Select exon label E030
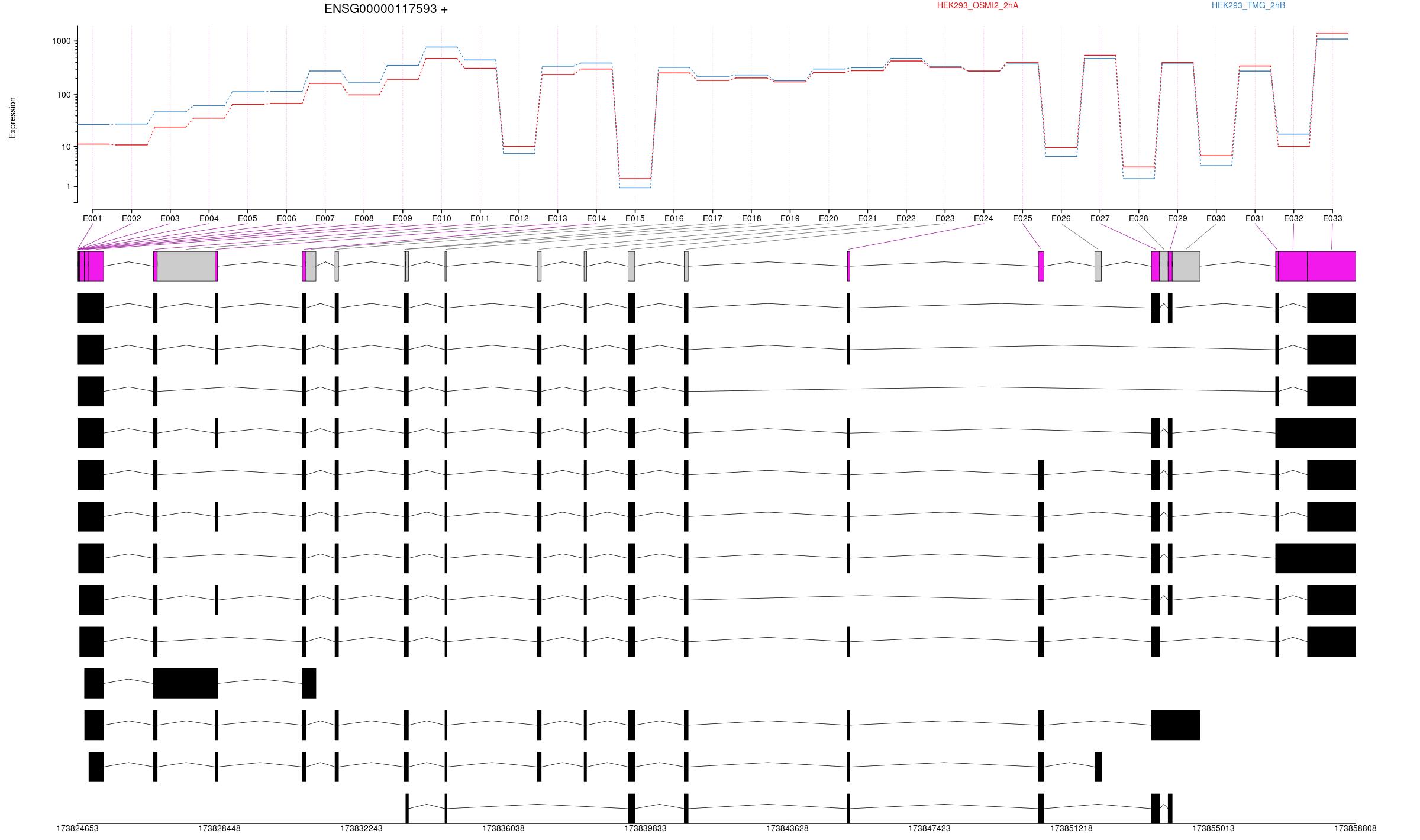 (x=1216, y=218)
